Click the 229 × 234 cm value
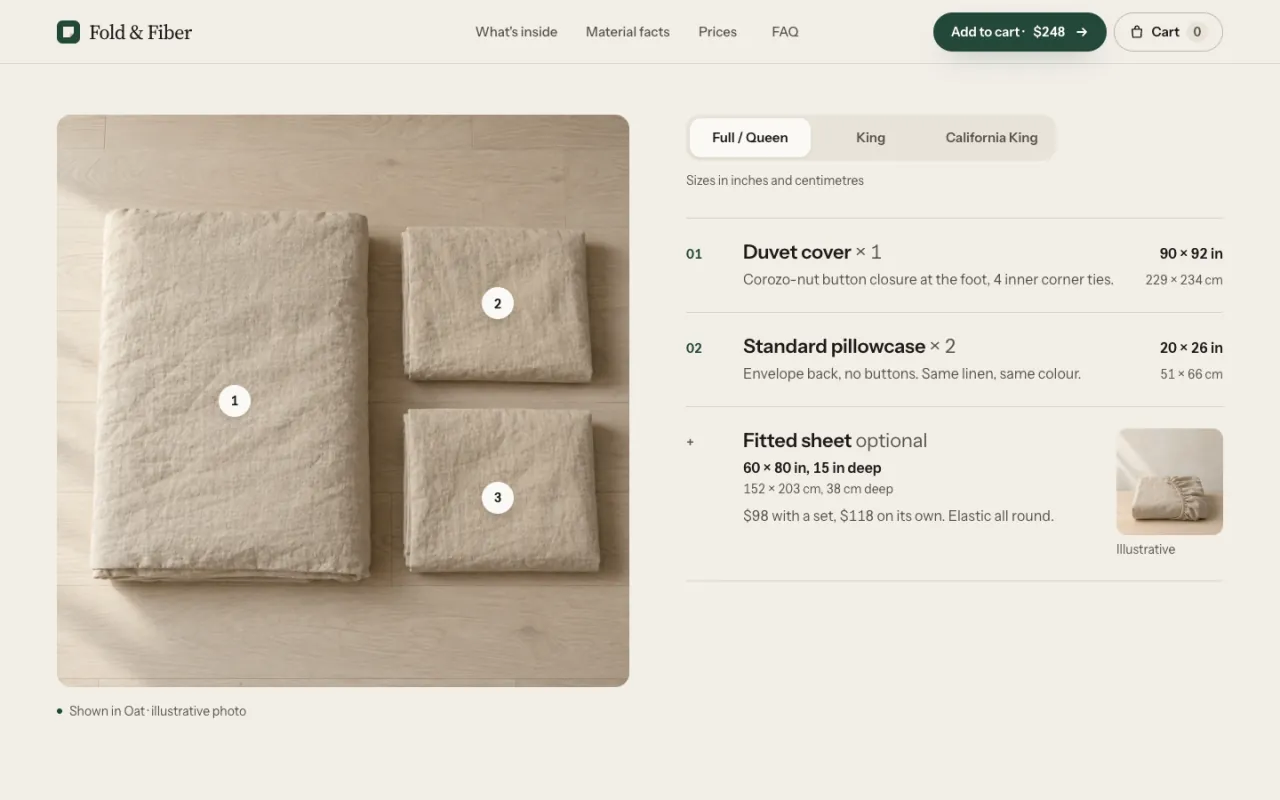The image size is (1280, 800). click(1184, 280)
